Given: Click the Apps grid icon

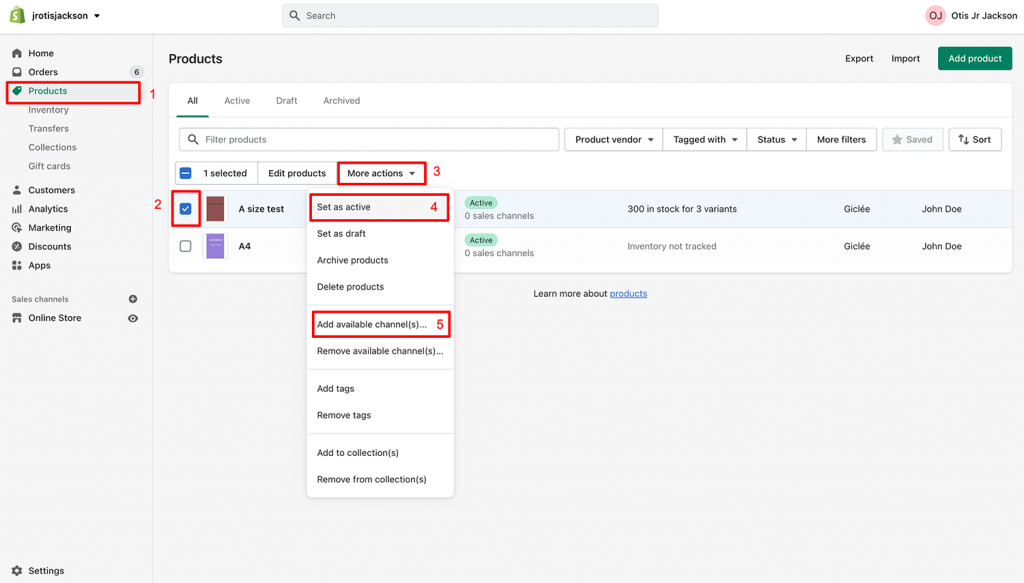Looking at the screenshot, I should 17,265.
